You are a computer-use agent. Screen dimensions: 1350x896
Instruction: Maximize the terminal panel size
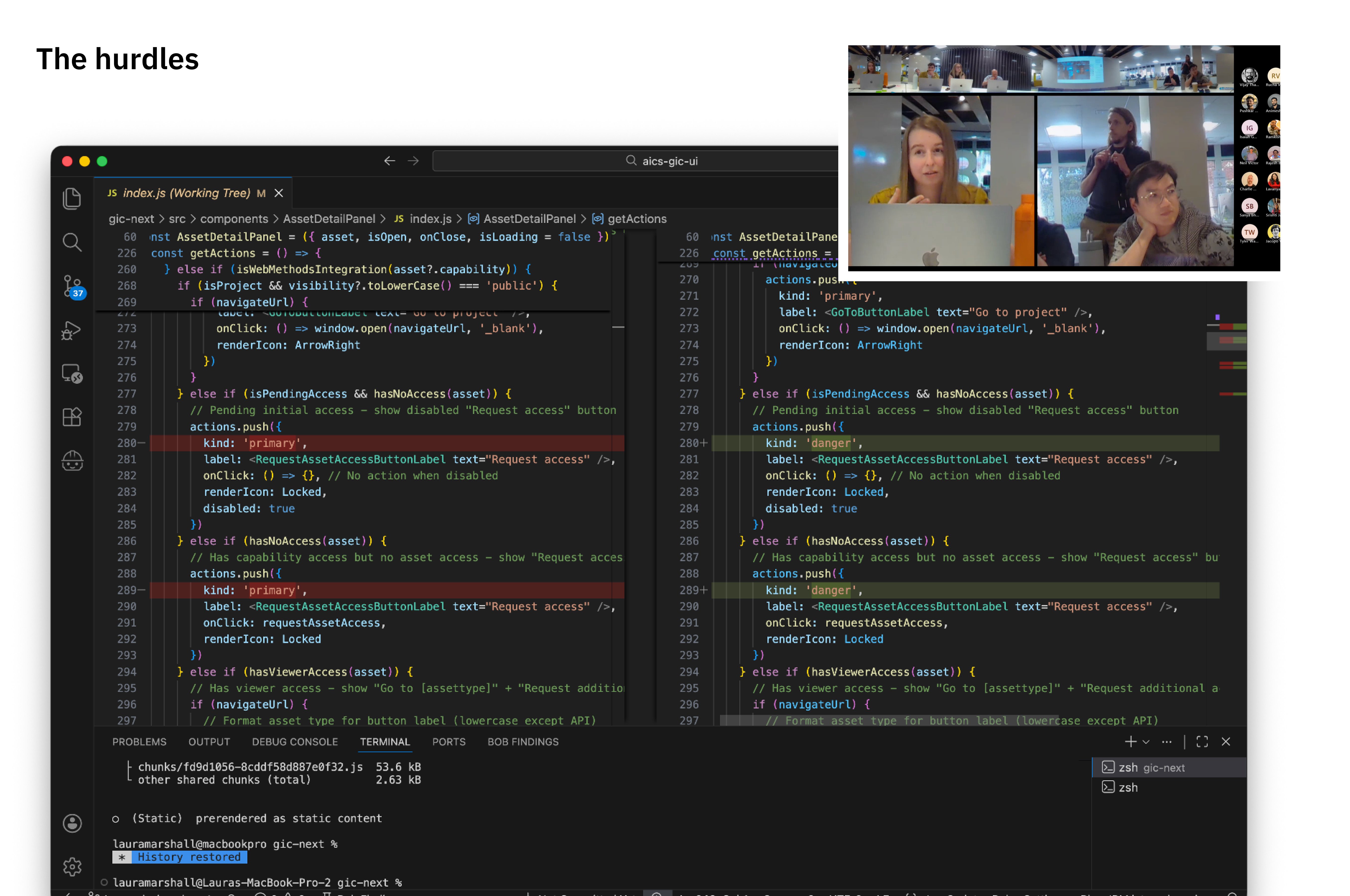click(x=1202, y=741)
